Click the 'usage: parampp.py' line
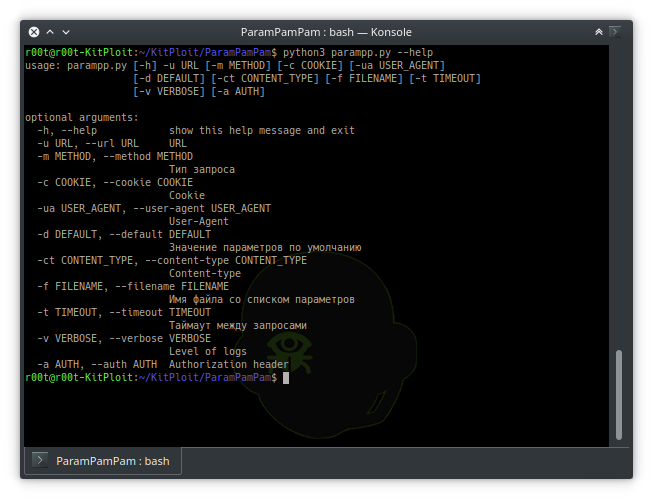653x499 pixels. pyautogui.click(x=235, y=65)
